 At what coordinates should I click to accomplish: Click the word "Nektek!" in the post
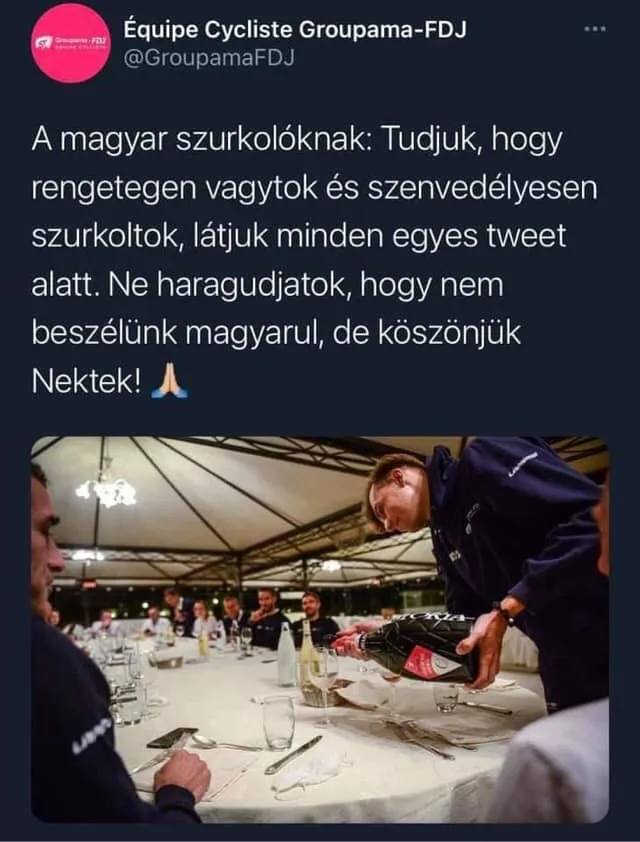pyautogui.click(x=88, y=381)
